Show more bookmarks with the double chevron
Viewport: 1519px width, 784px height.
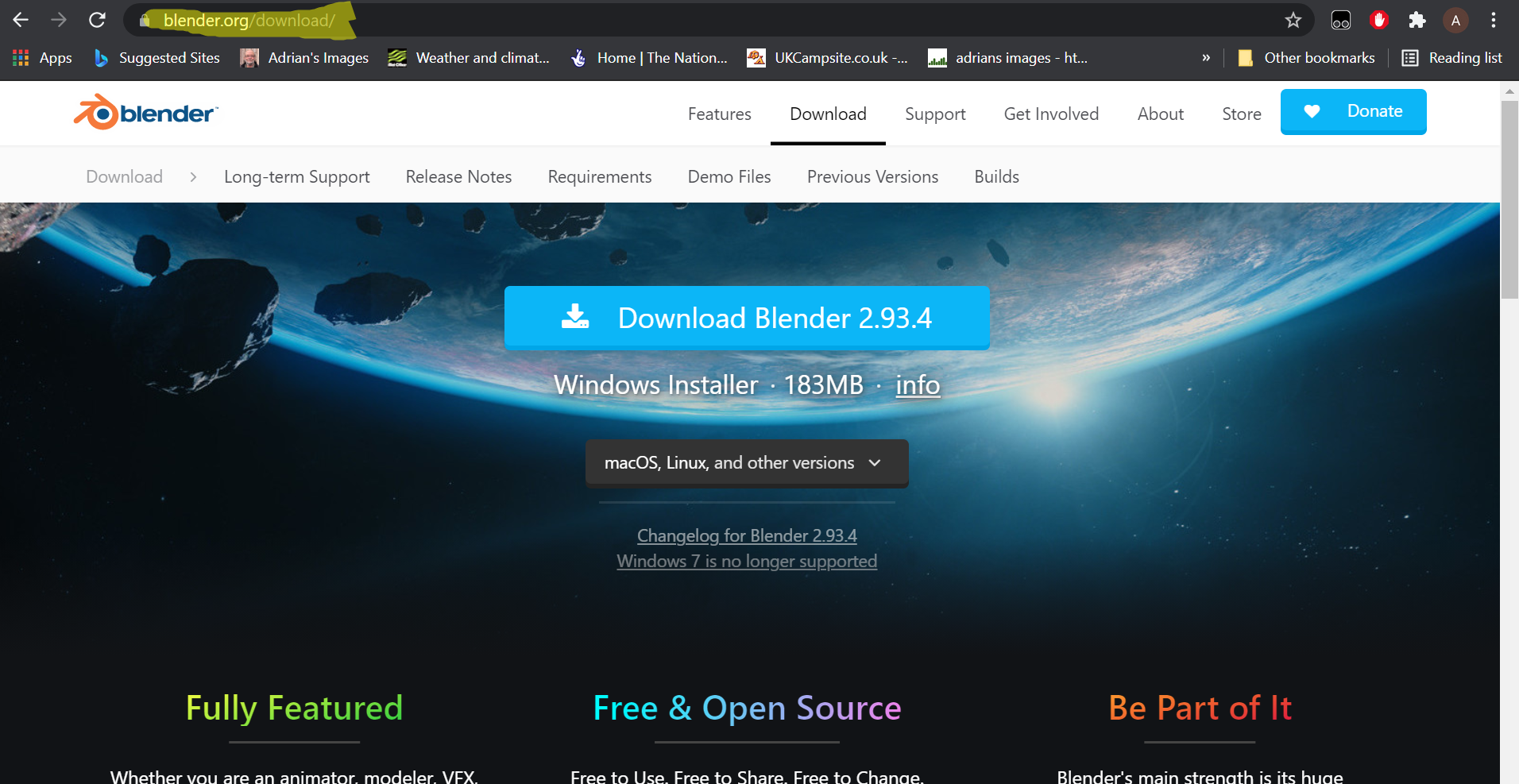1206,58
